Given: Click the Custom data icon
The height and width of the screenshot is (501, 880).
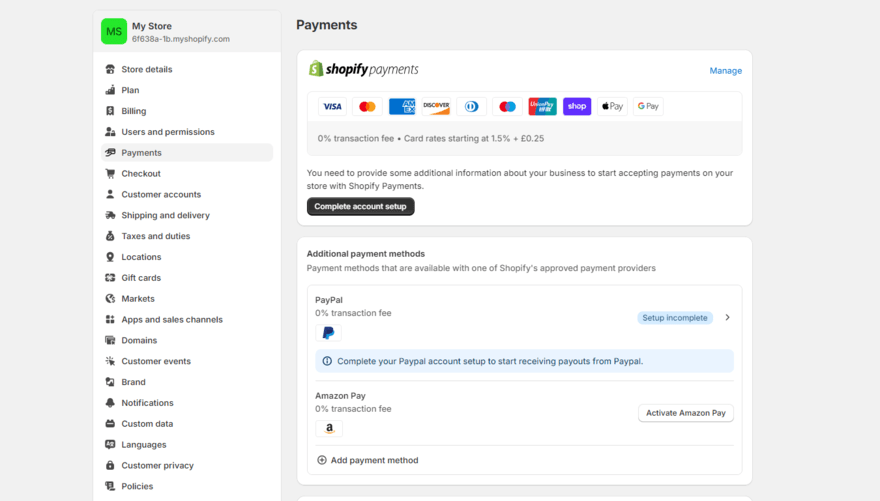Looking at the screenshot, I should coord(110,424).
